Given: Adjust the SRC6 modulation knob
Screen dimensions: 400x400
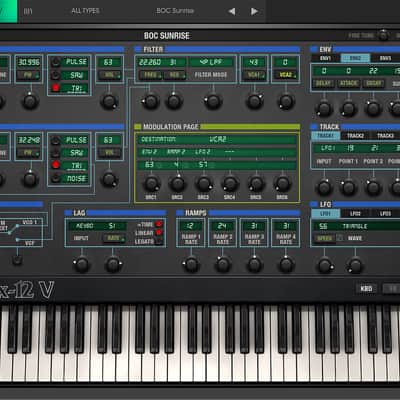Looking at the screenshot, I should pyautogui.click(x=282, y=184).
